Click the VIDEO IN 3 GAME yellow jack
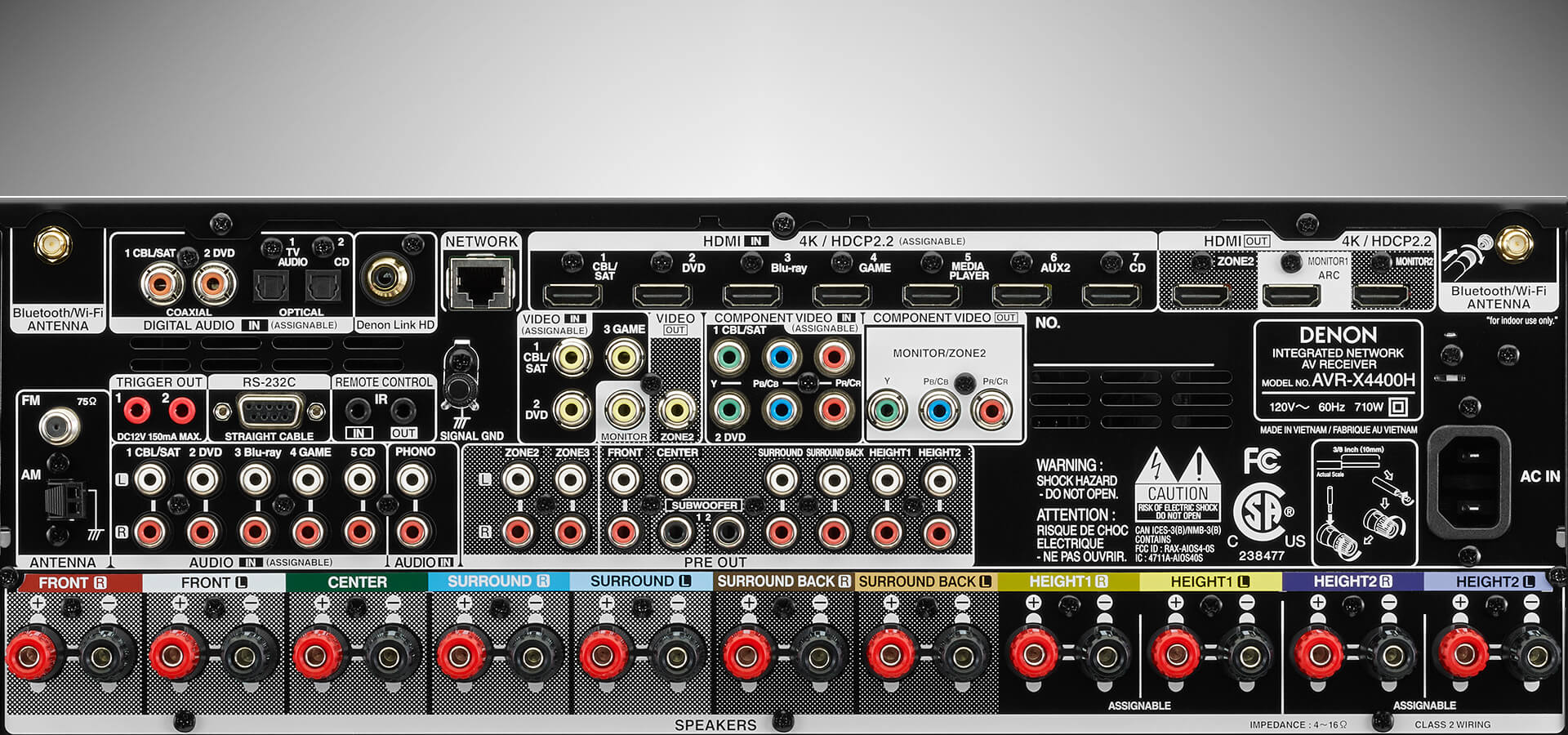Viewport: 1568px width, 735px height. coord(624,357)
